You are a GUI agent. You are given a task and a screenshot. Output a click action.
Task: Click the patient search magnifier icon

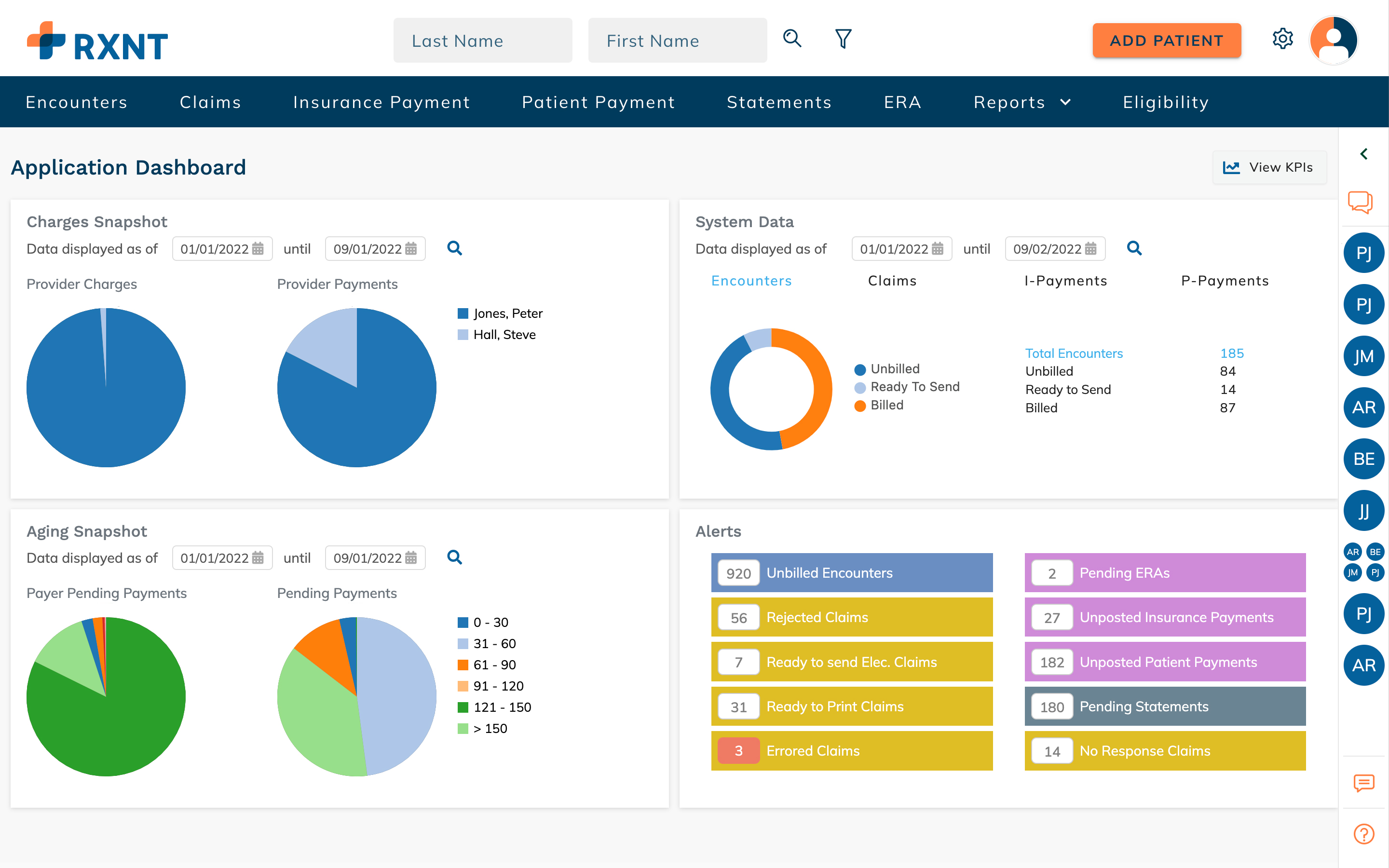tap(792, 39)
